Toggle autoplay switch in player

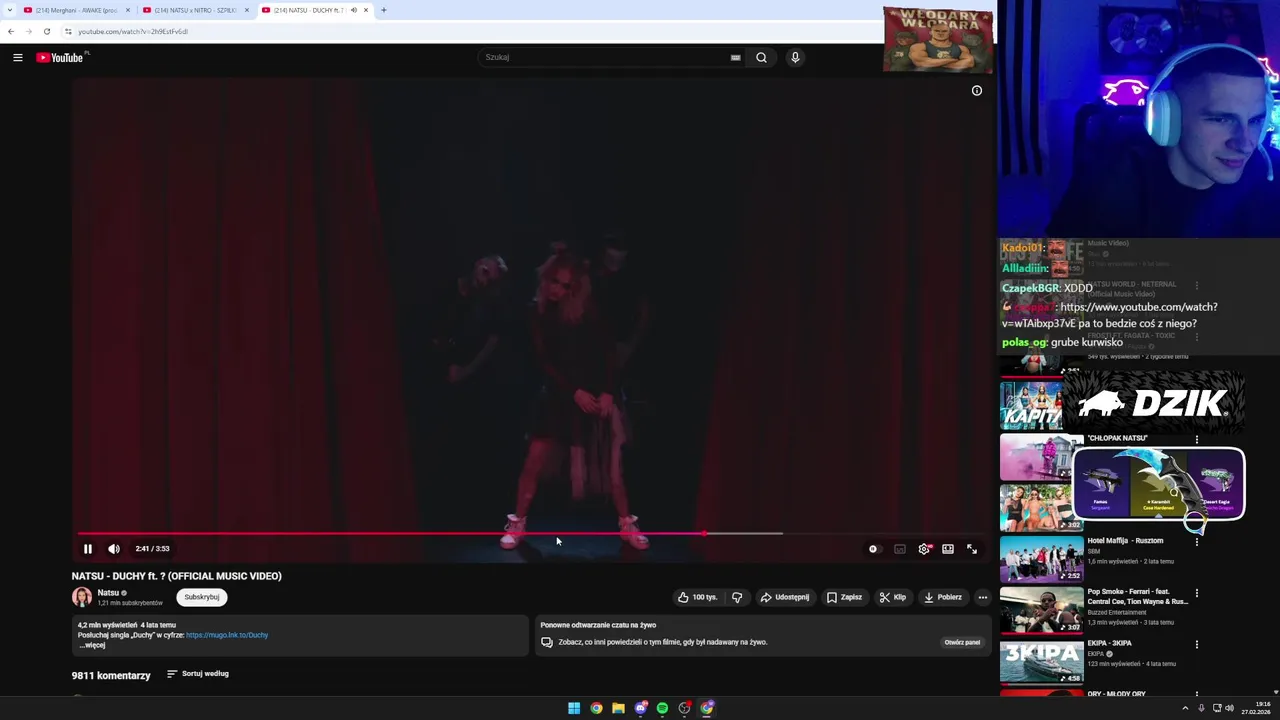pos(874,549)
